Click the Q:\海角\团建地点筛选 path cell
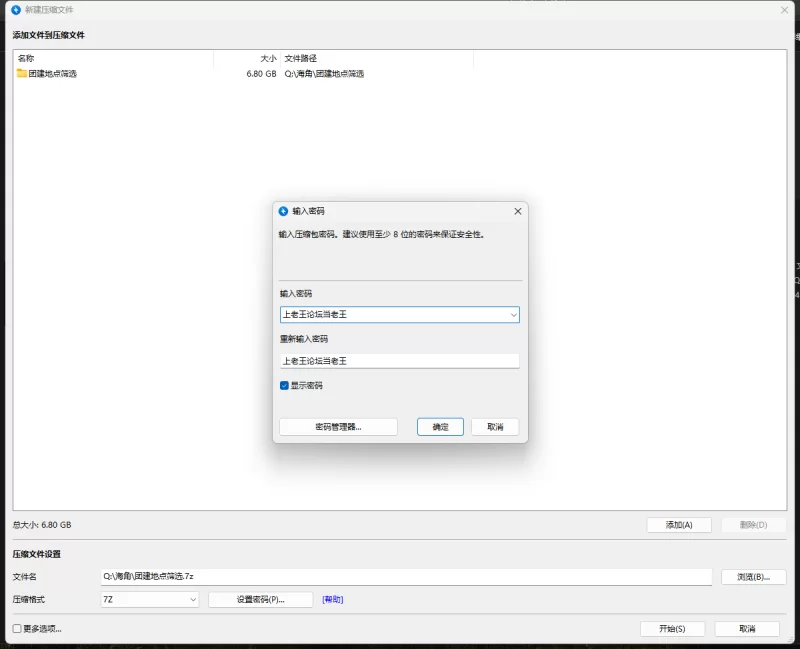800x649 pixels. pos(324,73)
